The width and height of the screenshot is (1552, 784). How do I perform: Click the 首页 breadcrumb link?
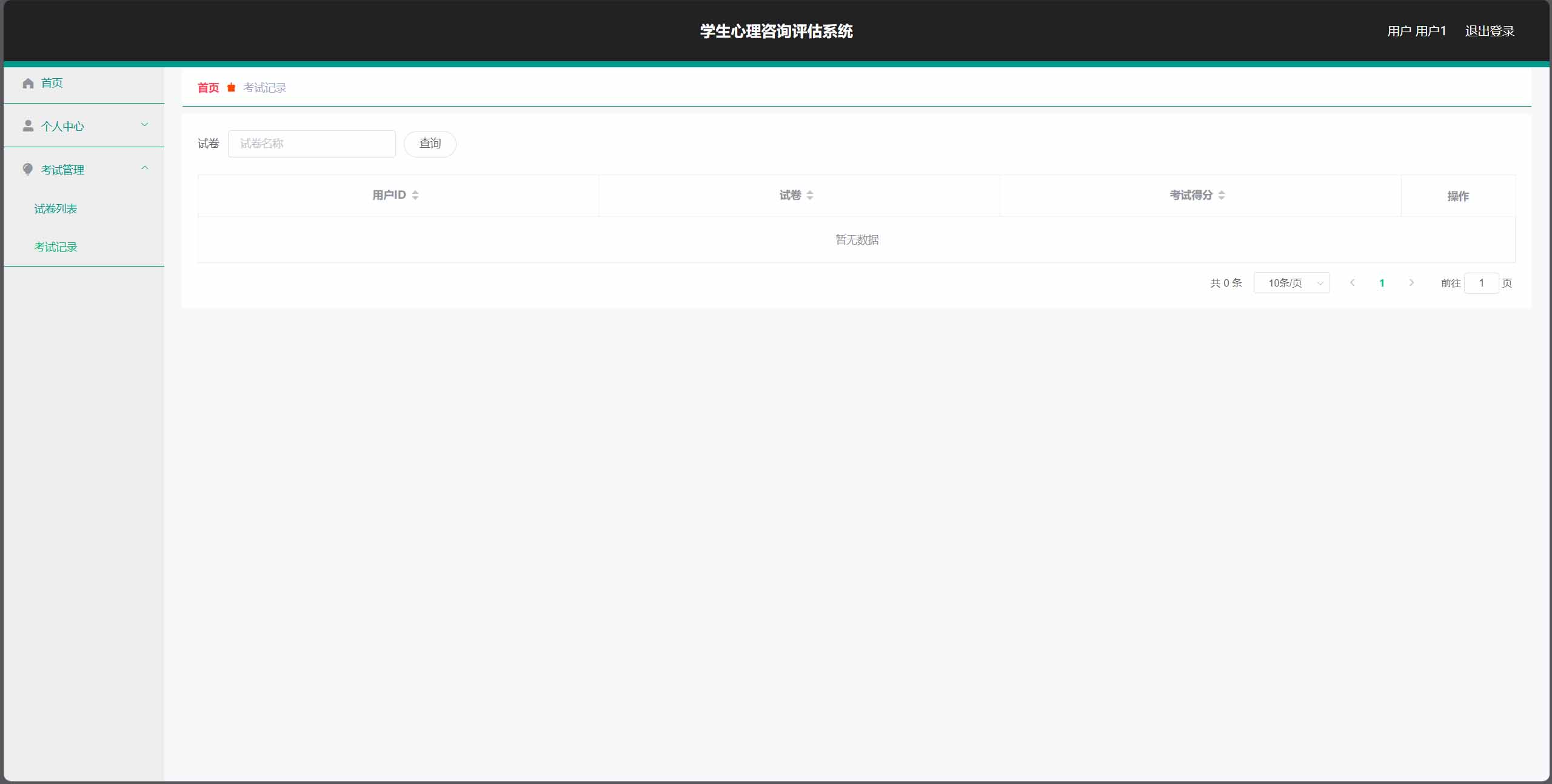pos(208,88)
